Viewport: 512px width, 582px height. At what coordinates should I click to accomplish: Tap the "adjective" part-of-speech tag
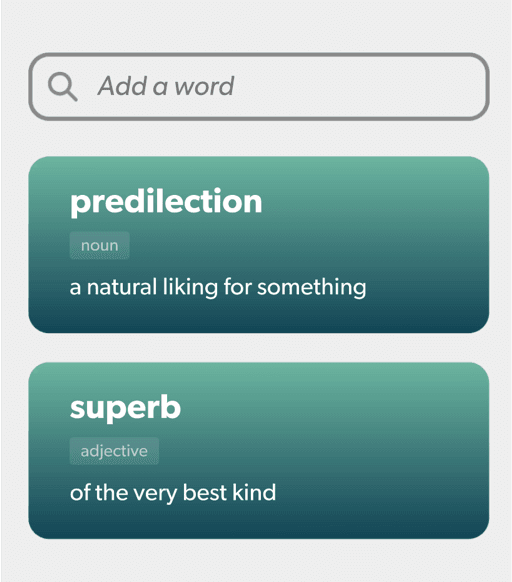114,451
